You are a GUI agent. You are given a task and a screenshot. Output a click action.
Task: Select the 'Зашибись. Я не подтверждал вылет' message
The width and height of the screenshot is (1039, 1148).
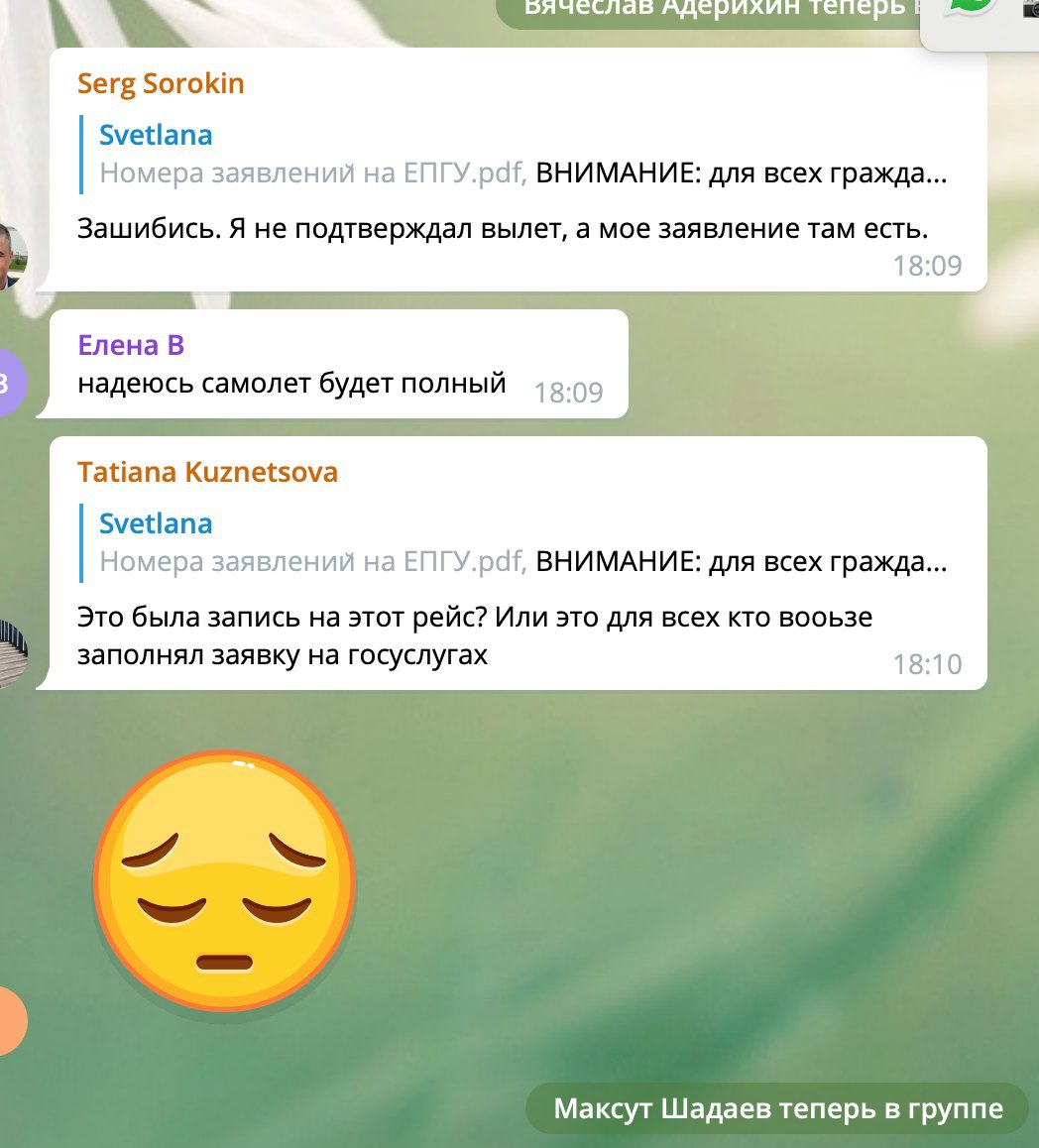click(503, 229)
